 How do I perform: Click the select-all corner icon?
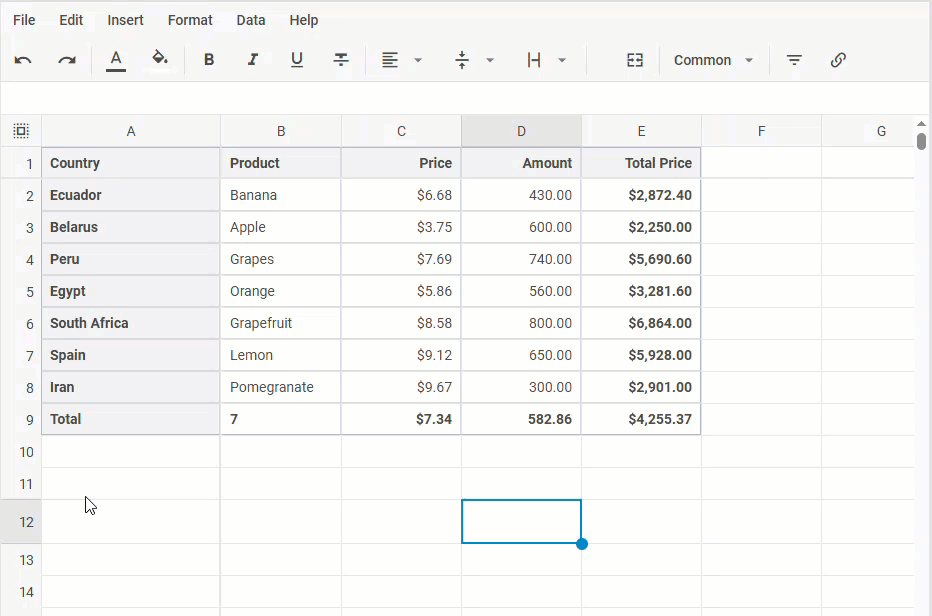click(21, 131)
